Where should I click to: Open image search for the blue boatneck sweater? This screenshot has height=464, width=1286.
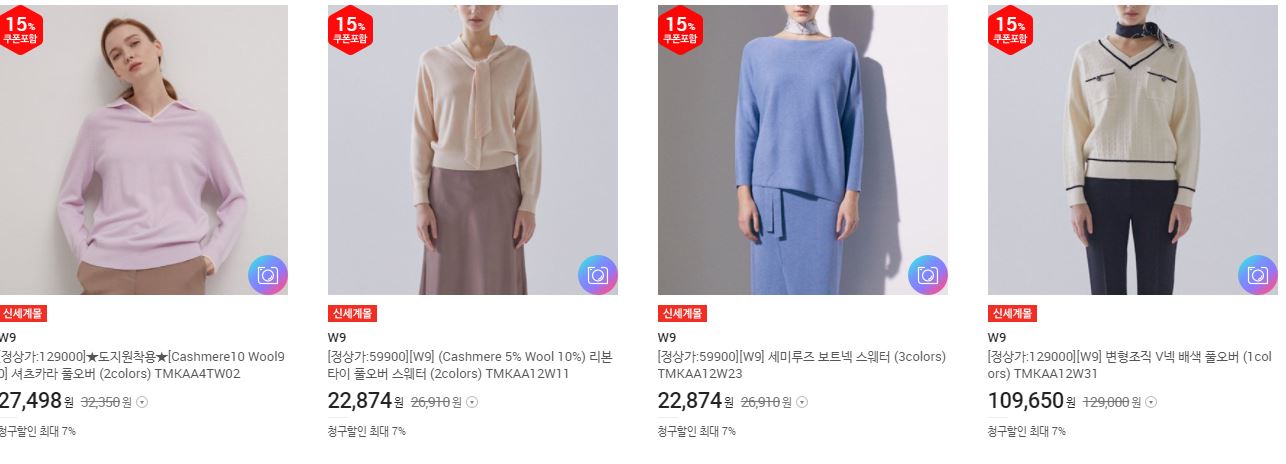pyautogui.click(x=928, y=275)
